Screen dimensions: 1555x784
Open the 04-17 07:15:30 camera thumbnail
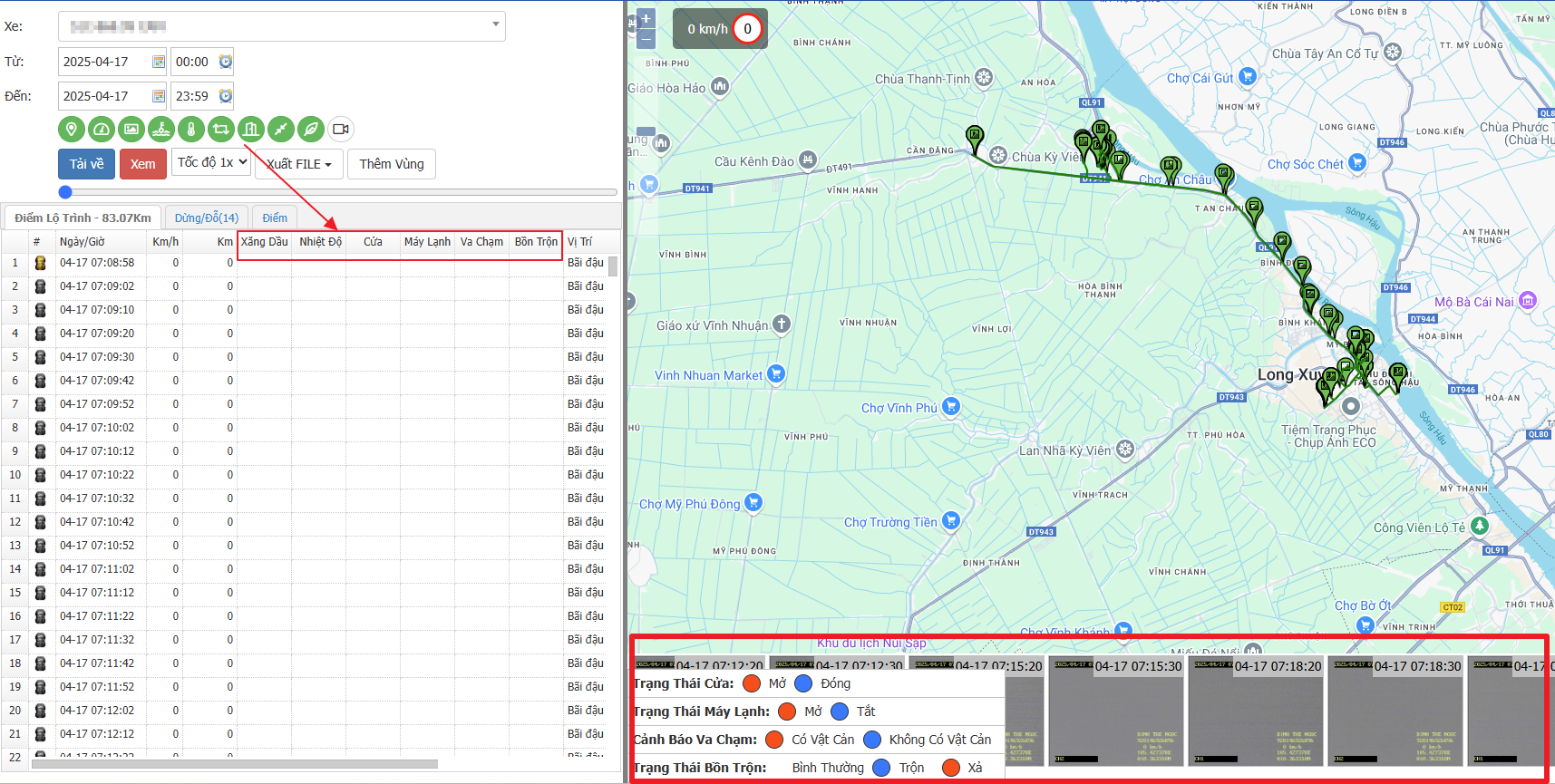click(1116, 711)
